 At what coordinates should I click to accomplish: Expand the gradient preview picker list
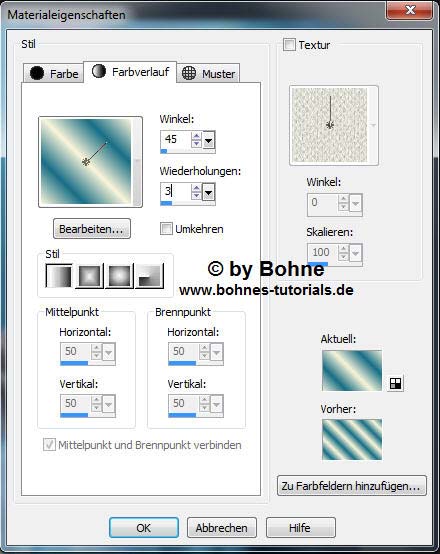(137, 162)
